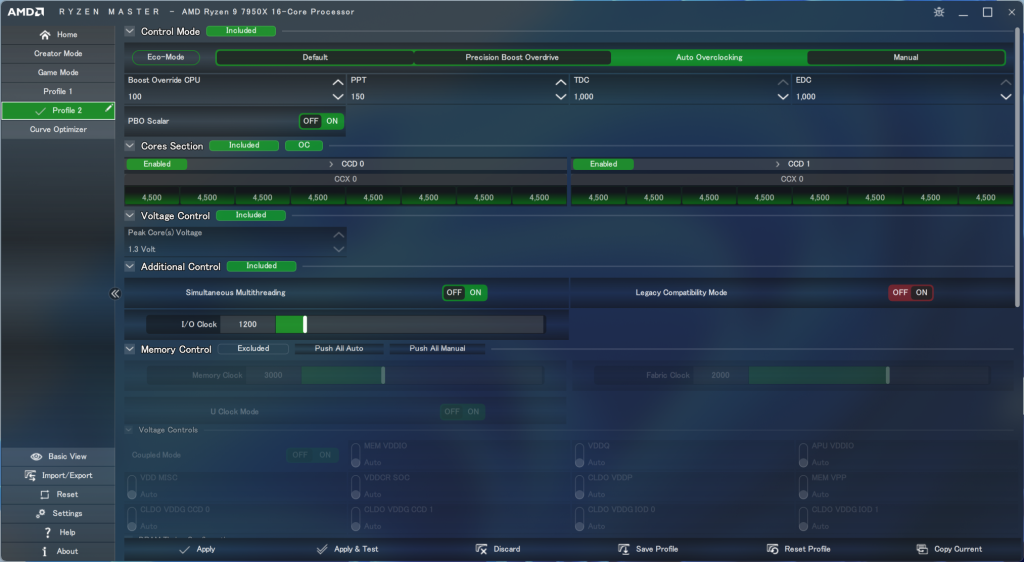Collapse the Control Mode section
Screen dimensions: 1024x562
[130, 32]
